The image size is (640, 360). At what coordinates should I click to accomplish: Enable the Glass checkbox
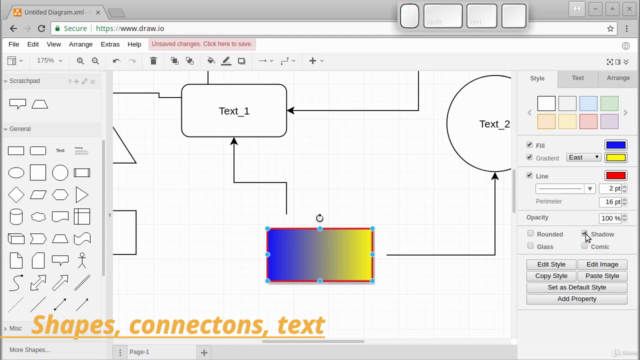point(530,246)
